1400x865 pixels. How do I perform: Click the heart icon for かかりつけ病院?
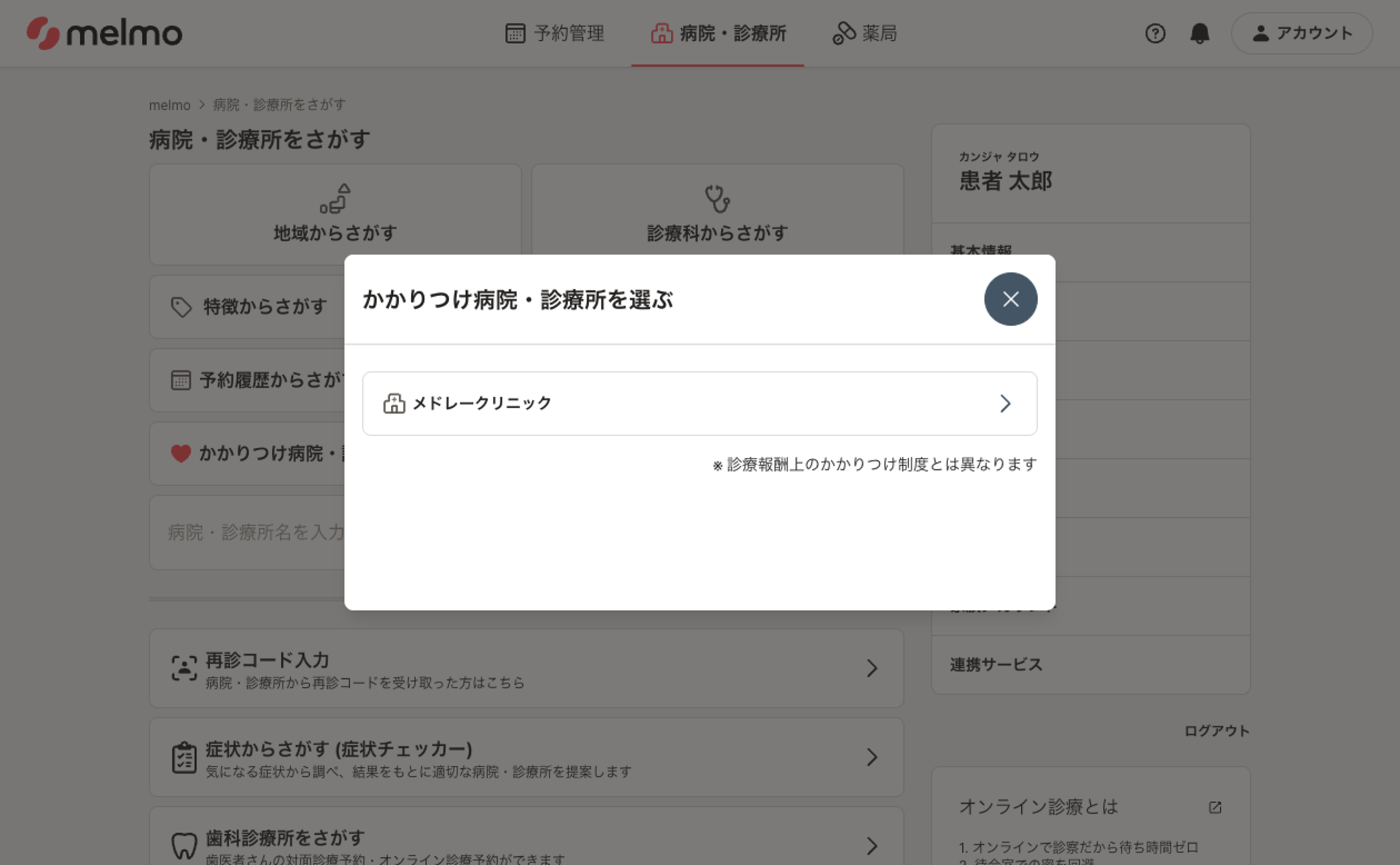[180, 454]
